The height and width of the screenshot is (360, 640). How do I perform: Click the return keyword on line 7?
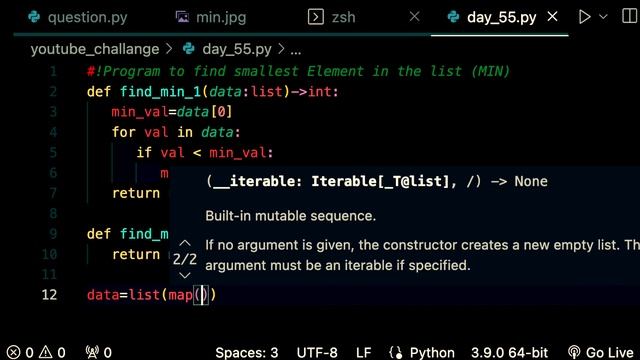click(136, 193)
